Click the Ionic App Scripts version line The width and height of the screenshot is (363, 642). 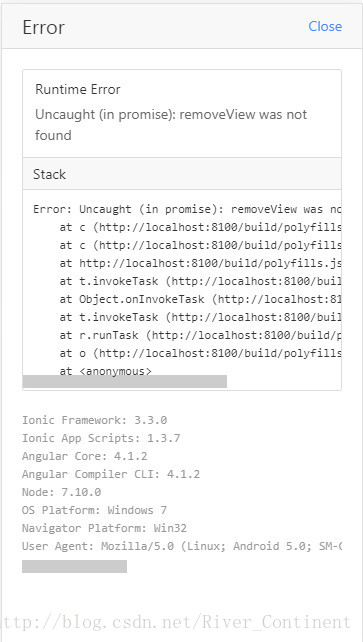pyautogui.click(x=101, y=438)
